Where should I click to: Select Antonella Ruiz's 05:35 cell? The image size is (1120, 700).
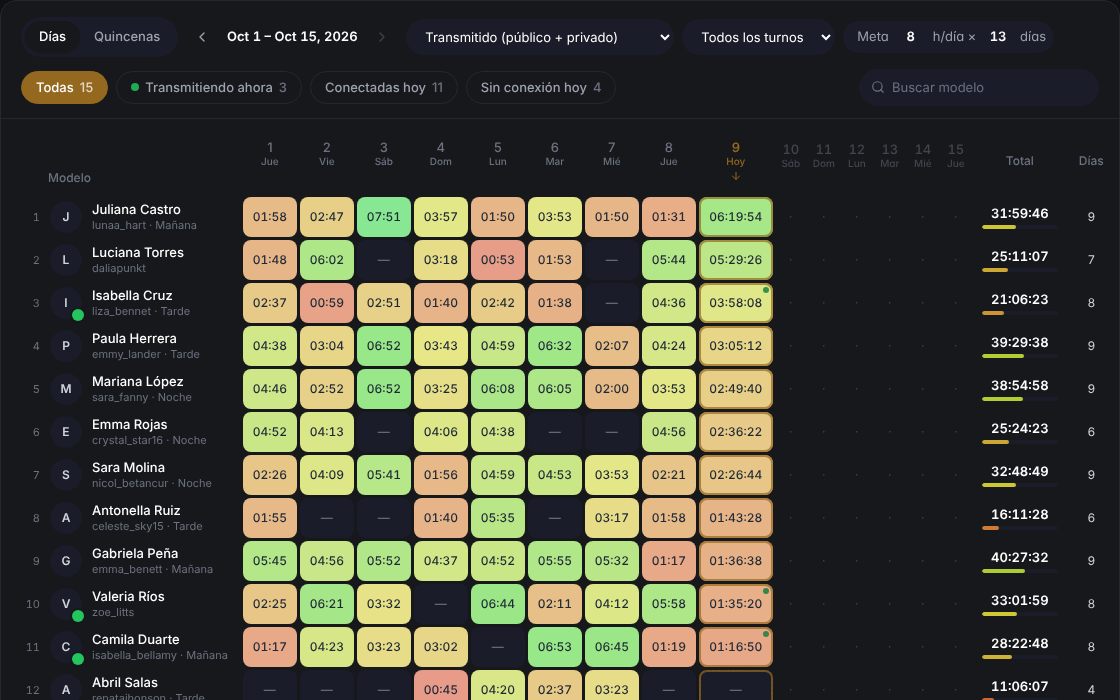[x=498, y=518]
